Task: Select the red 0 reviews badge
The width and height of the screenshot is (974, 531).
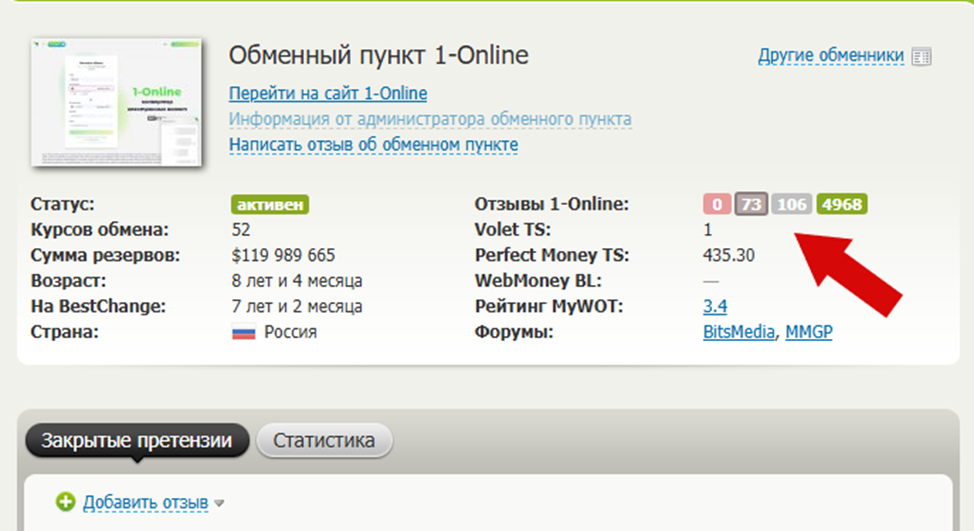Action: 717,204
